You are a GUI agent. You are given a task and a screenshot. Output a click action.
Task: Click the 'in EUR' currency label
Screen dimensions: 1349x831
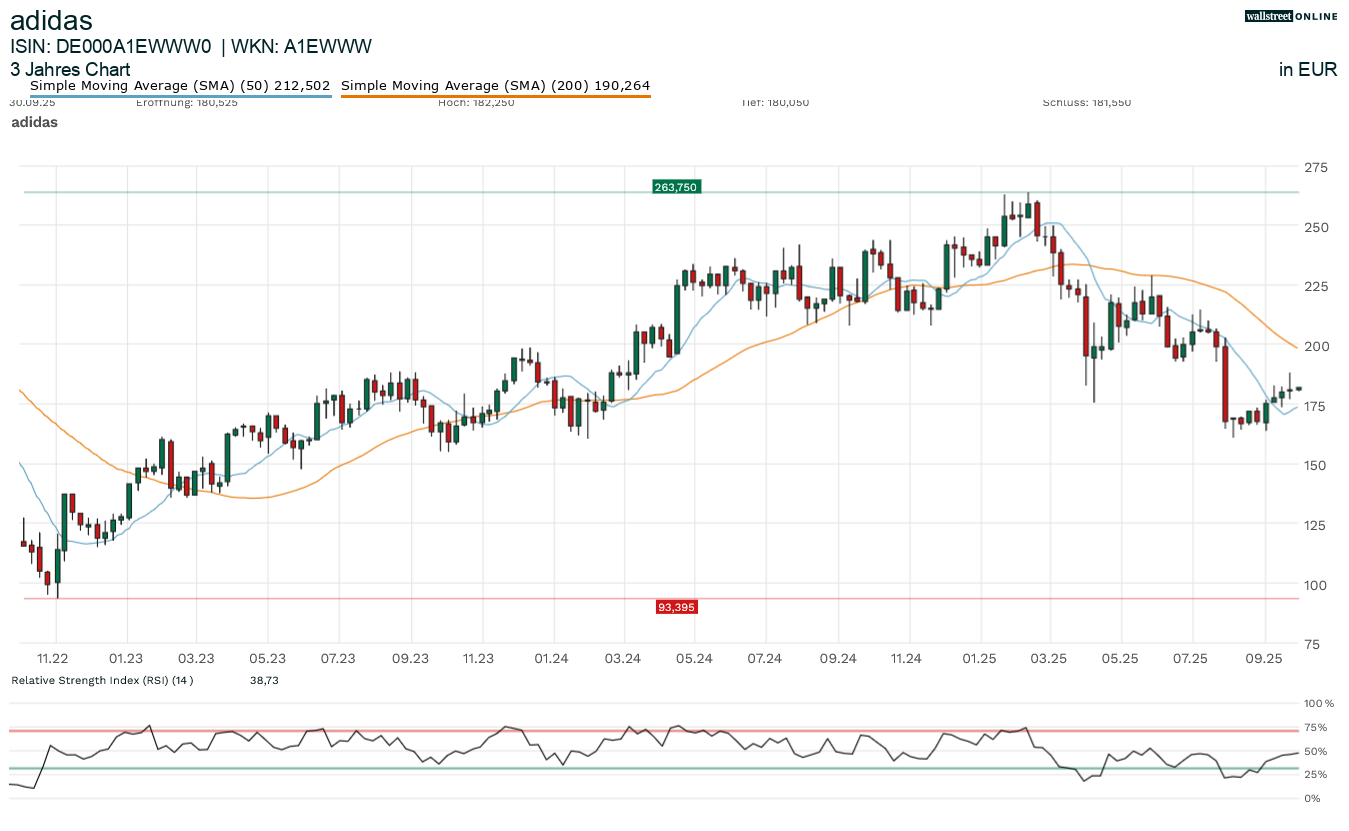1308,70
